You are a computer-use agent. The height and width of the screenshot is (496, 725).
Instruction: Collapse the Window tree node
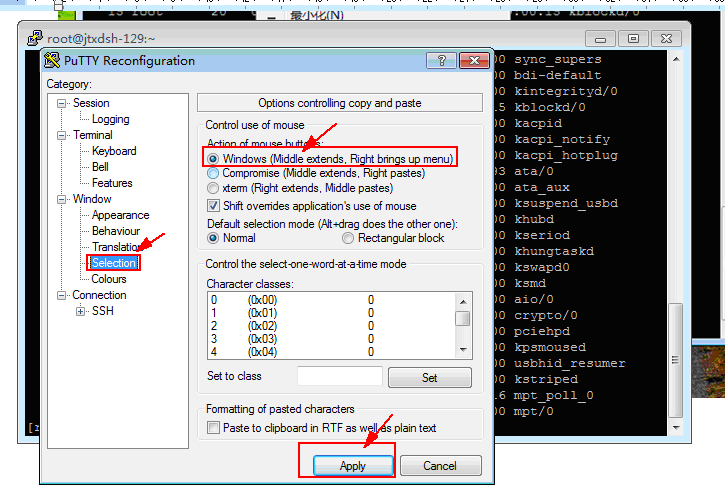click(61, 200)
